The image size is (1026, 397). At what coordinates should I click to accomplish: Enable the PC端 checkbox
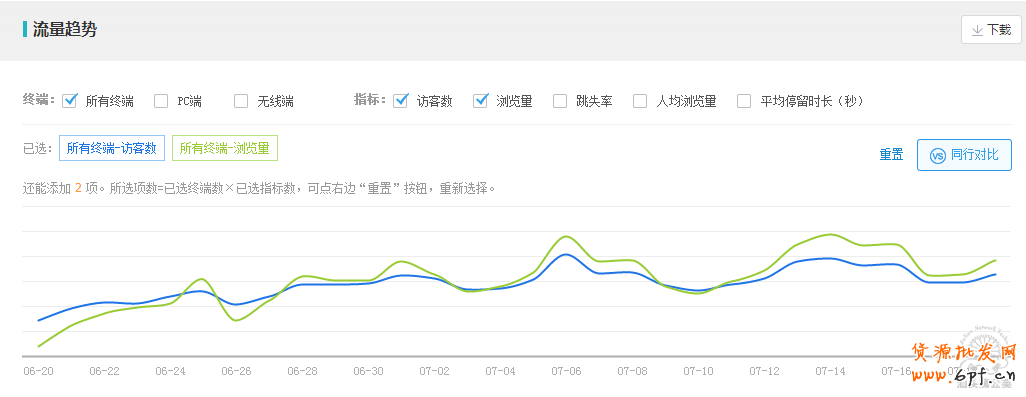coord(161,101)
